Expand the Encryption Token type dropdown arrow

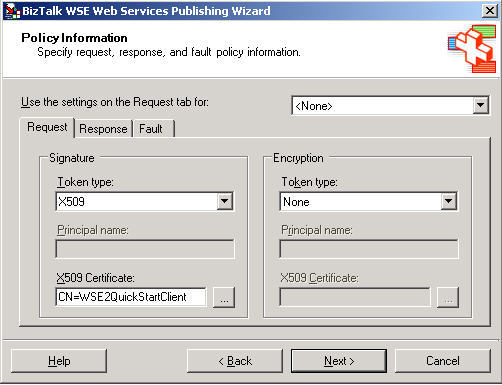(x=448, y=201)
